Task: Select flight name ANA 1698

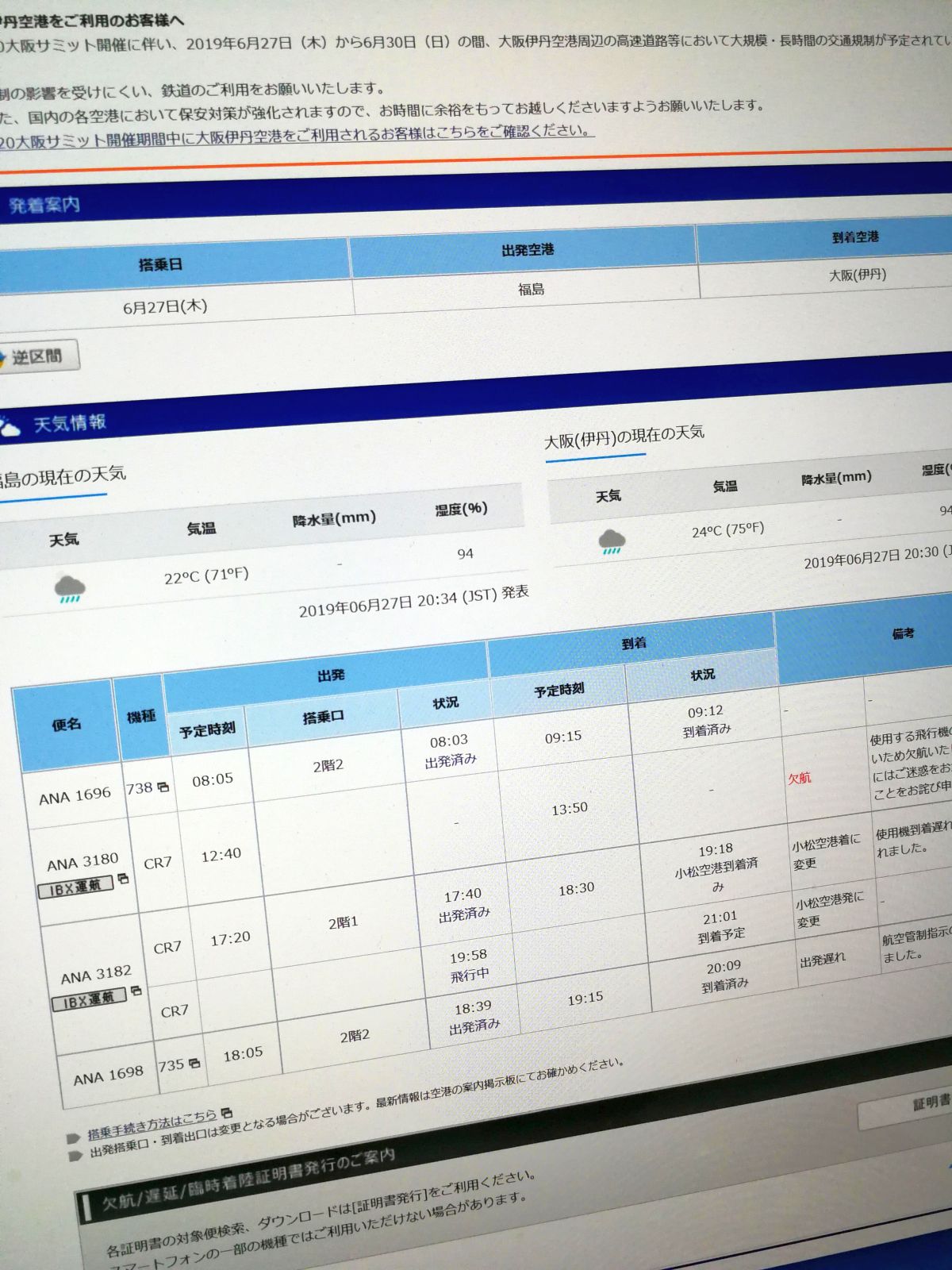Action: tap(109, 1076)
